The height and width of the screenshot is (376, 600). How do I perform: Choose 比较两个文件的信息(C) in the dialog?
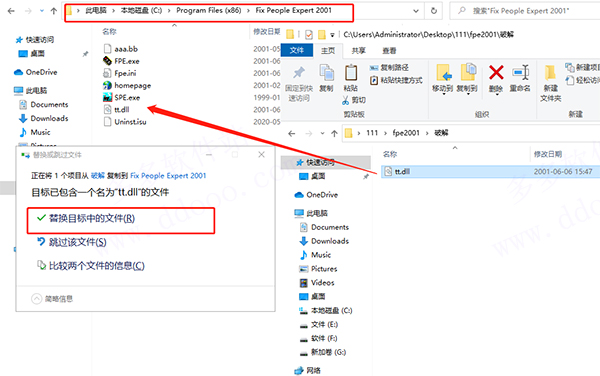91,265
